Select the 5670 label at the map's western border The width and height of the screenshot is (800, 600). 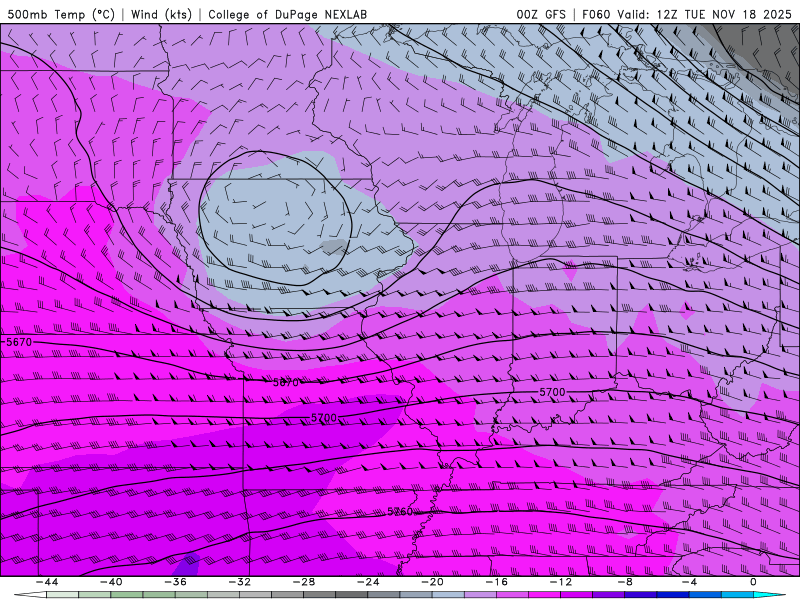[19, 342]
